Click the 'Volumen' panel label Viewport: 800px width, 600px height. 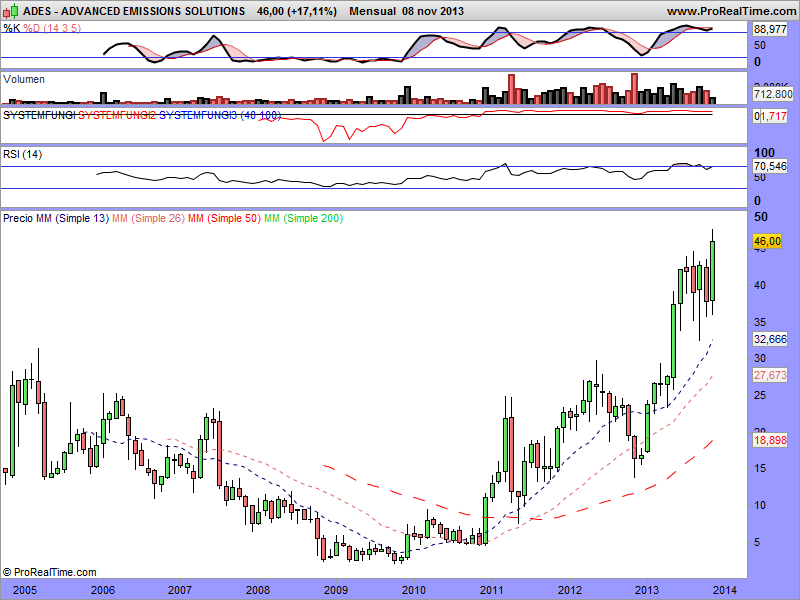pos(23,80)
